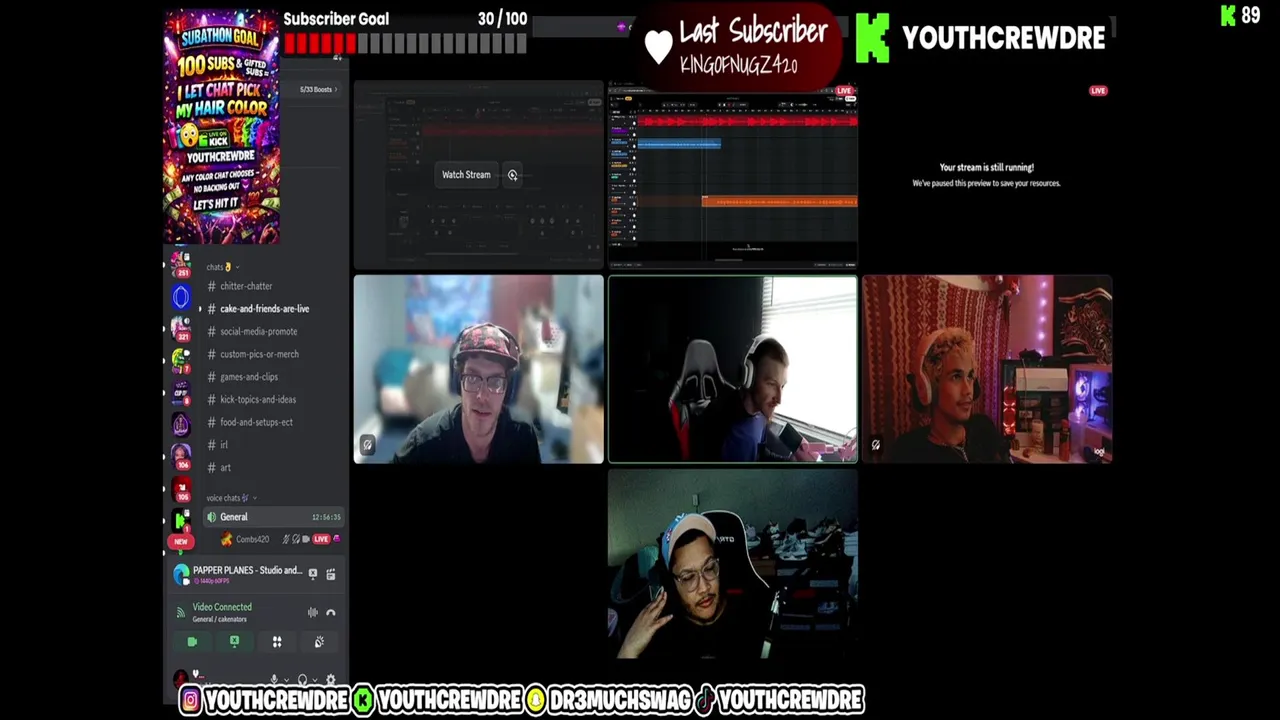Click the noise suppression waveform icon
Viewport: 1280px width, 720px height.
(313, 613)
